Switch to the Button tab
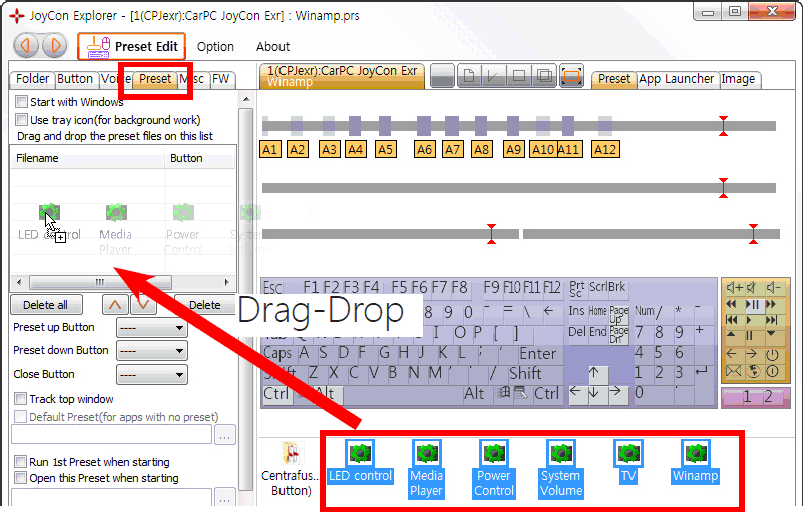803x512 pixels. point(75,79)
